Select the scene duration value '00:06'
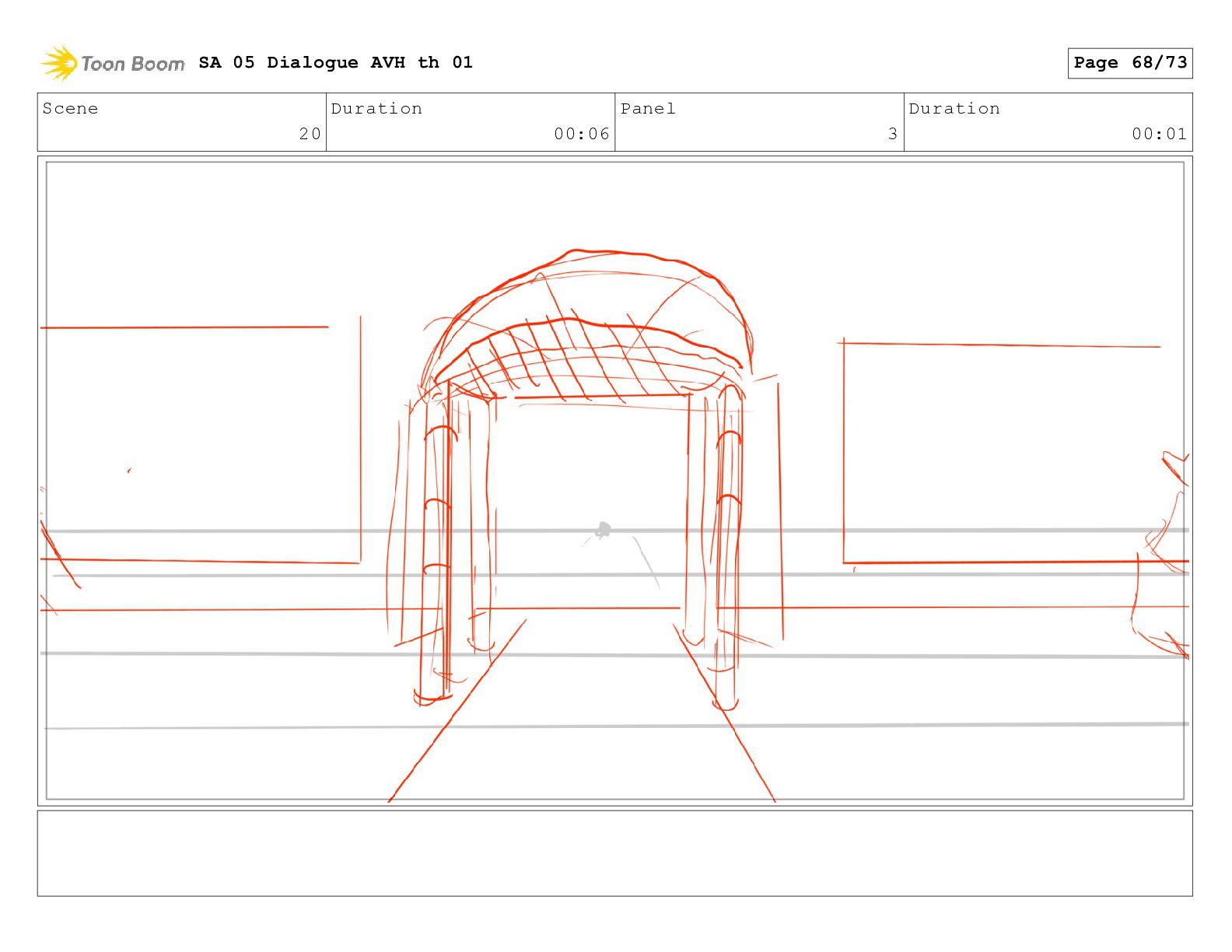 [x=582, y=134]
